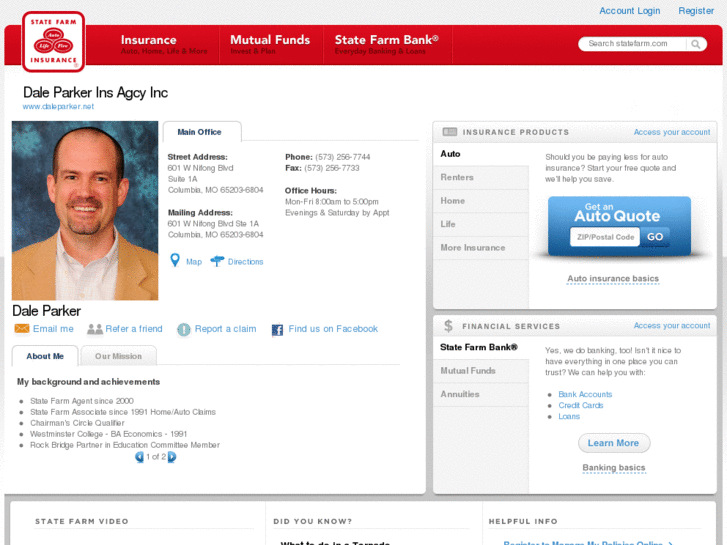Click the Map link
This screenshot has width=727, height=545.
[194, 262]
